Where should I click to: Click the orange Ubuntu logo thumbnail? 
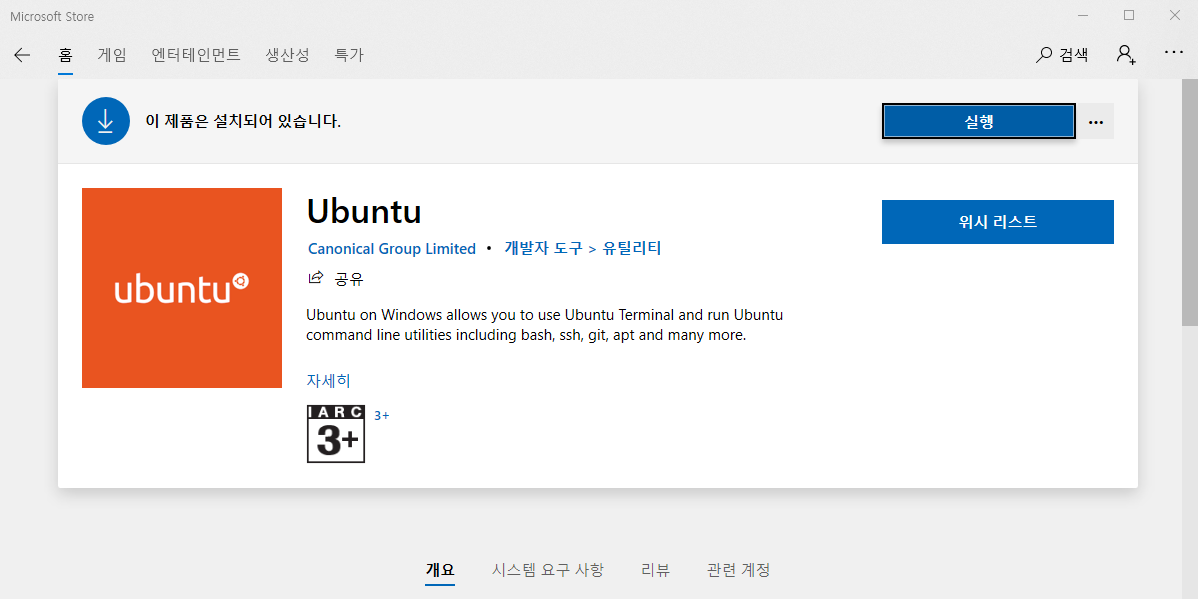pos(182,288)
